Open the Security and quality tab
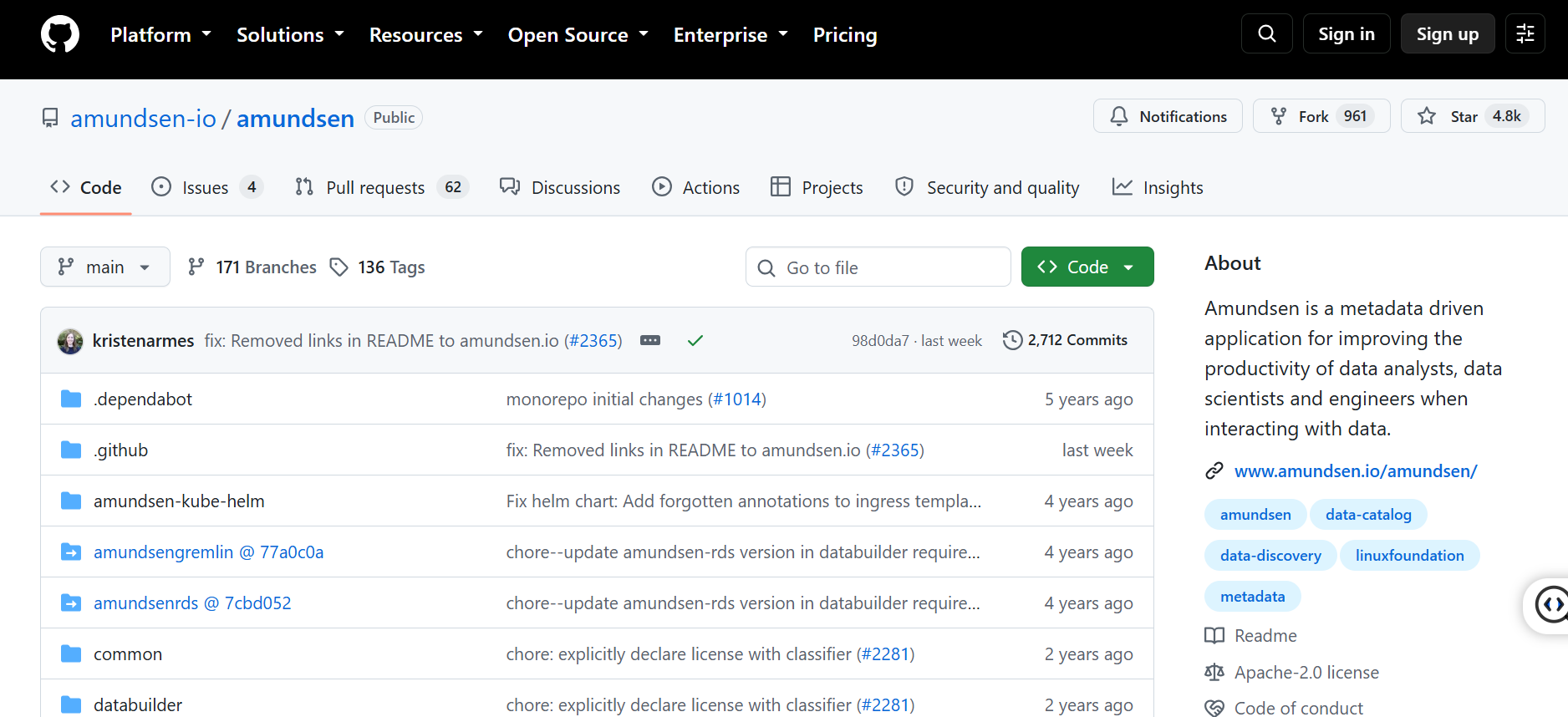Screen dimensions: 1568x717 (987, 187)
